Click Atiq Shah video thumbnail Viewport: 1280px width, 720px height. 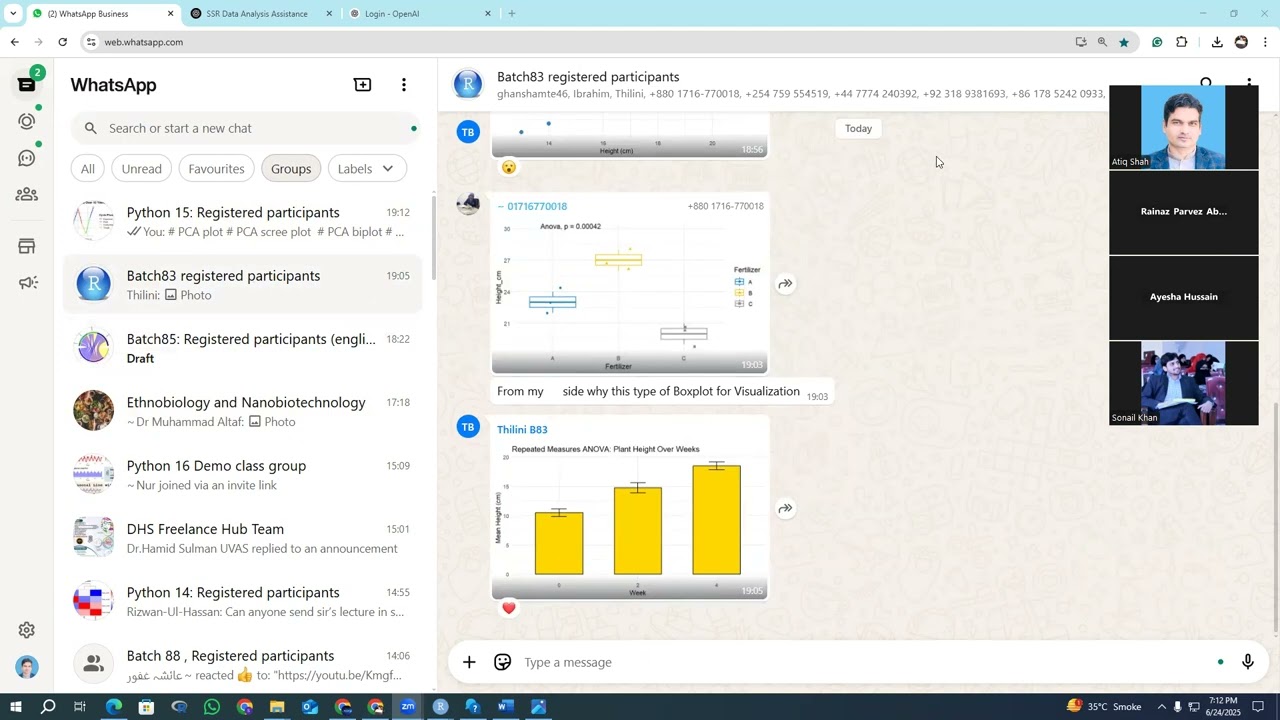pos(1184,127)
